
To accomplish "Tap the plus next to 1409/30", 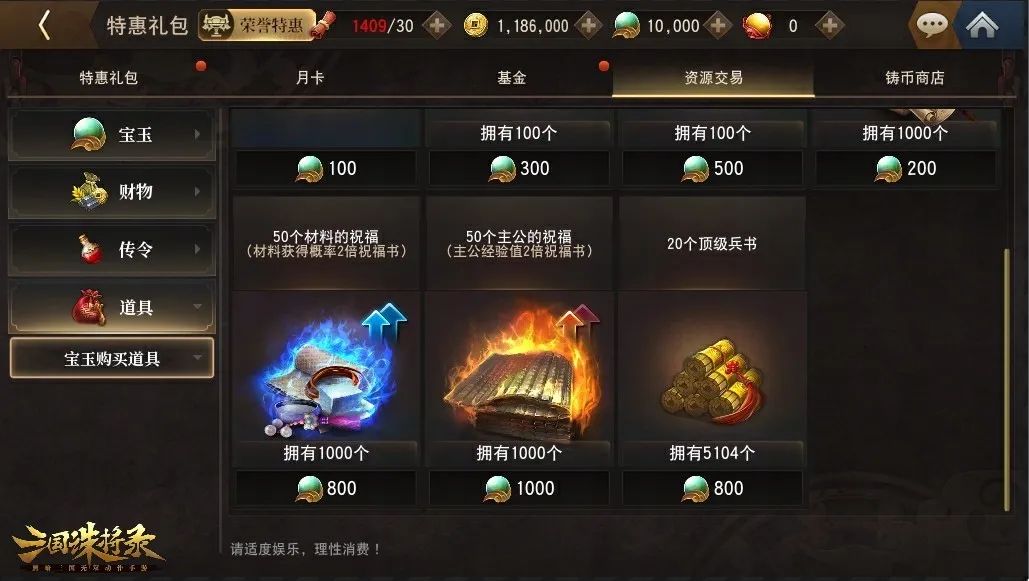I will click(436, 26).
